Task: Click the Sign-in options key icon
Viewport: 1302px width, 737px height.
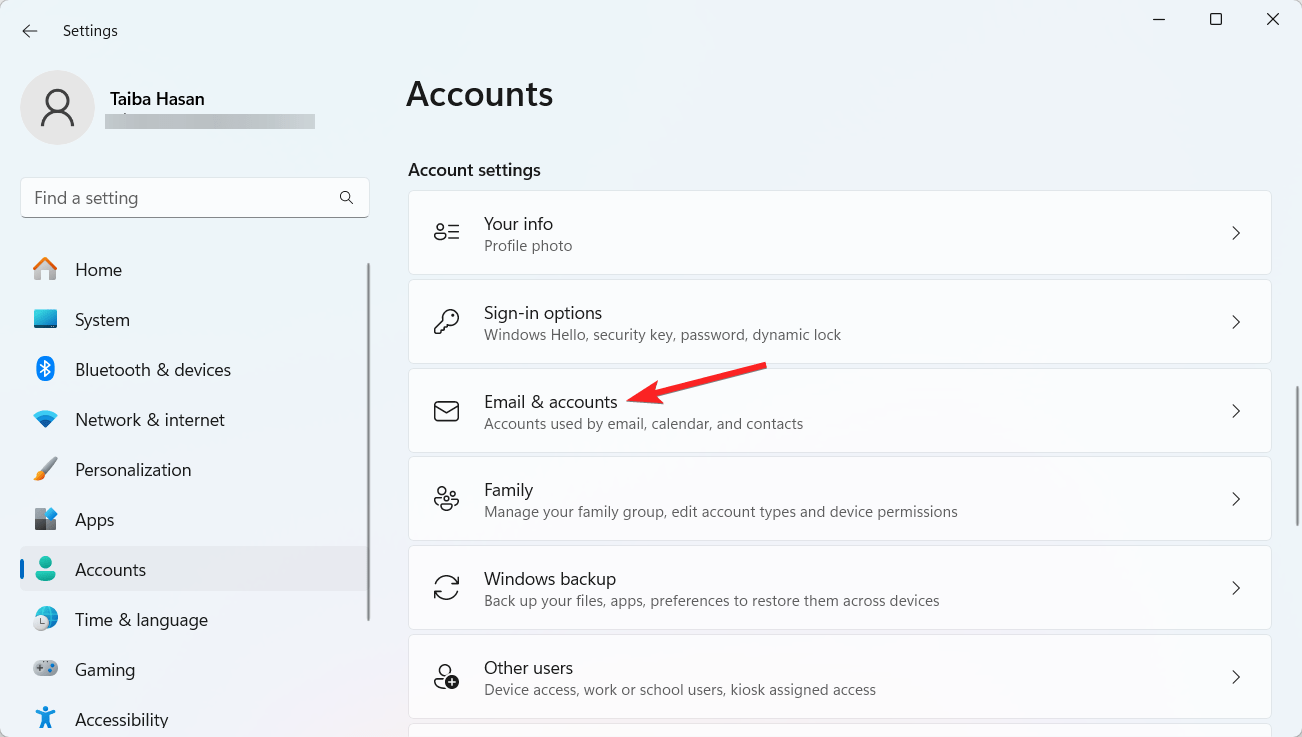Action: pos(446,322)
